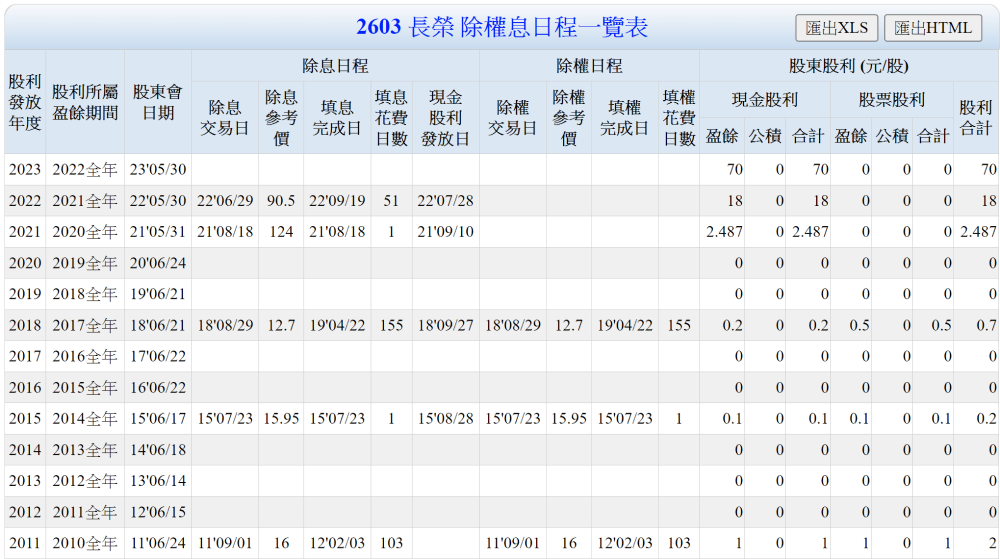This screenshot has height=559, width=1000.
Task: Click cash payout date 21'09/10
Action: pyautogui.click(x=445, y=232)
